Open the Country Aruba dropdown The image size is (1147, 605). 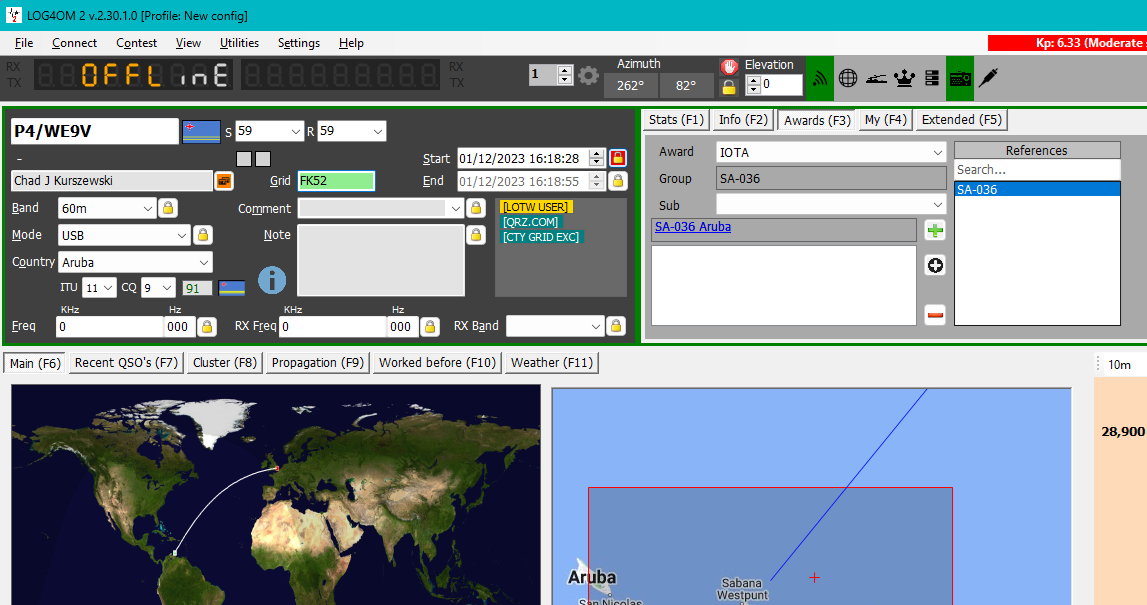click(203, 262)
